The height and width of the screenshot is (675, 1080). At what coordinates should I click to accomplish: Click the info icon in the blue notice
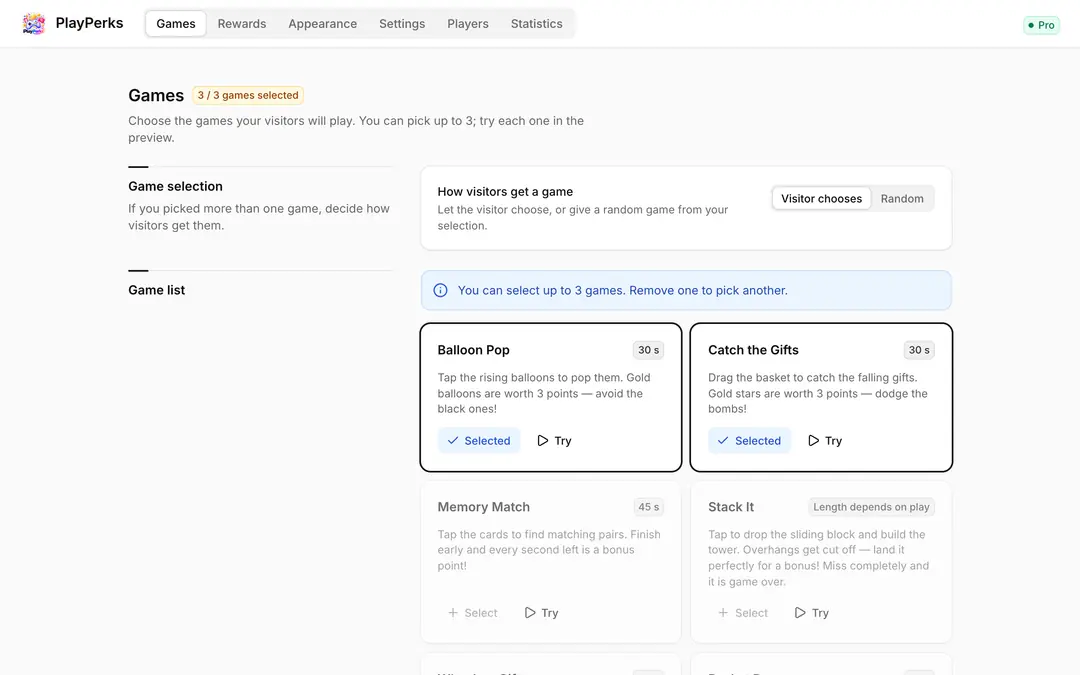coord(440,291)
